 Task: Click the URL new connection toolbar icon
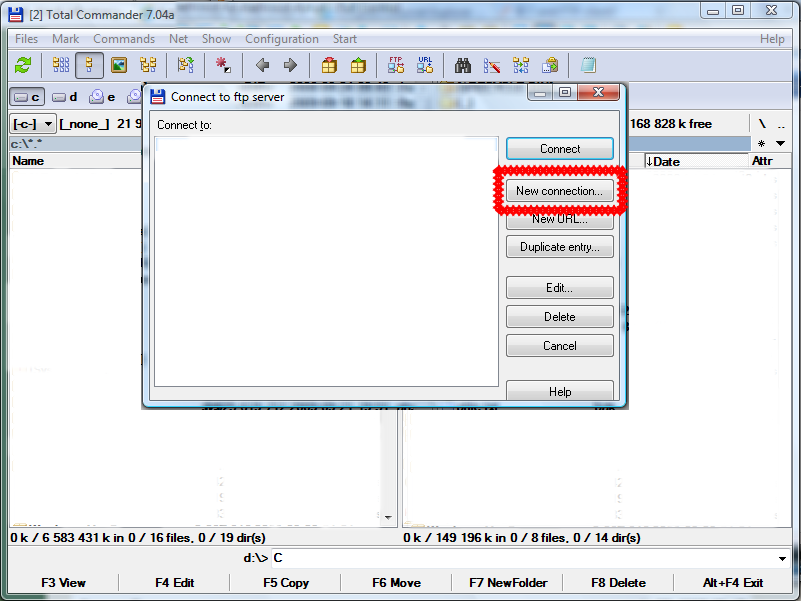pos(425,65)
